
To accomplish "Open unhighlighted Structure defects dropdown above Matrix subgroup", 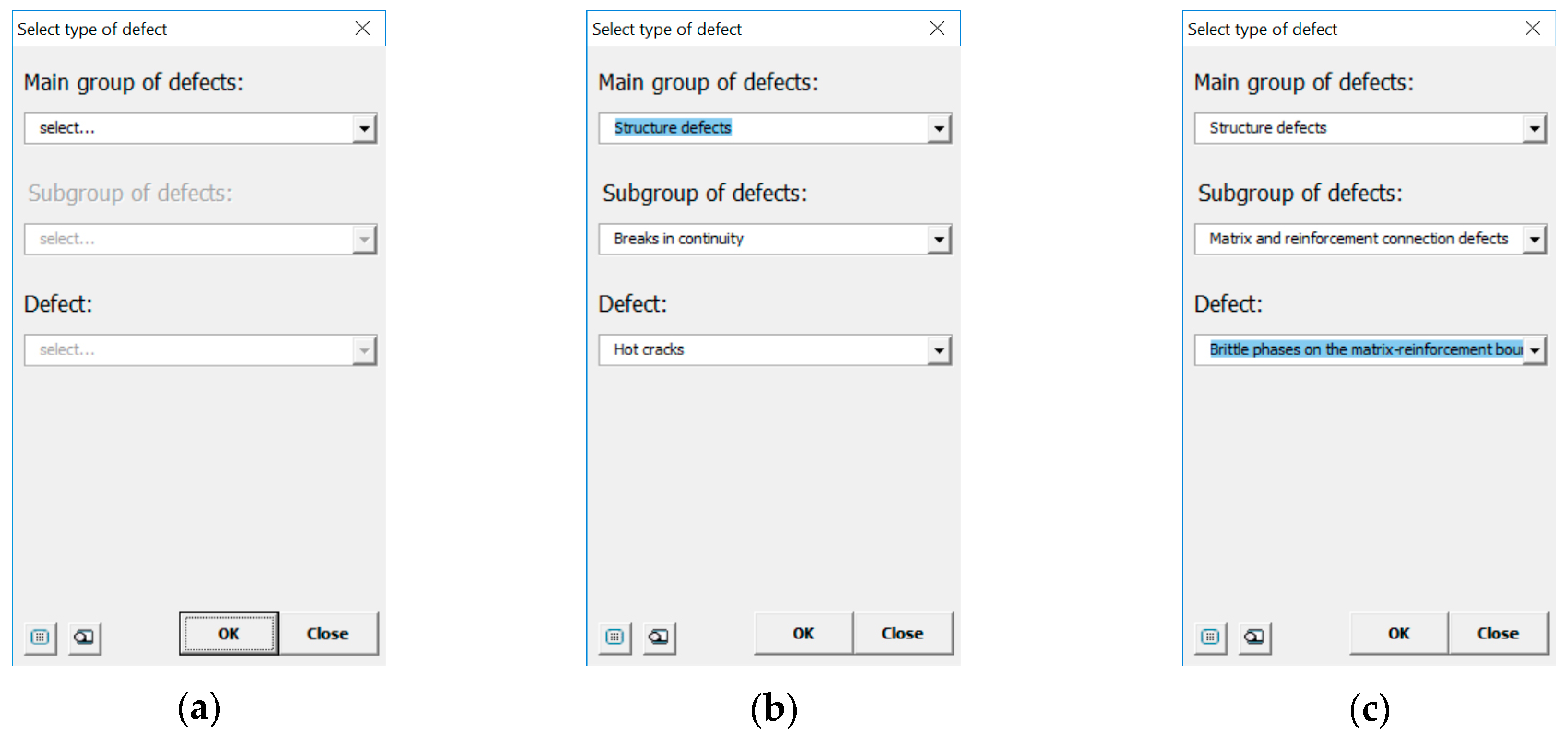I will coord(1534,128).
